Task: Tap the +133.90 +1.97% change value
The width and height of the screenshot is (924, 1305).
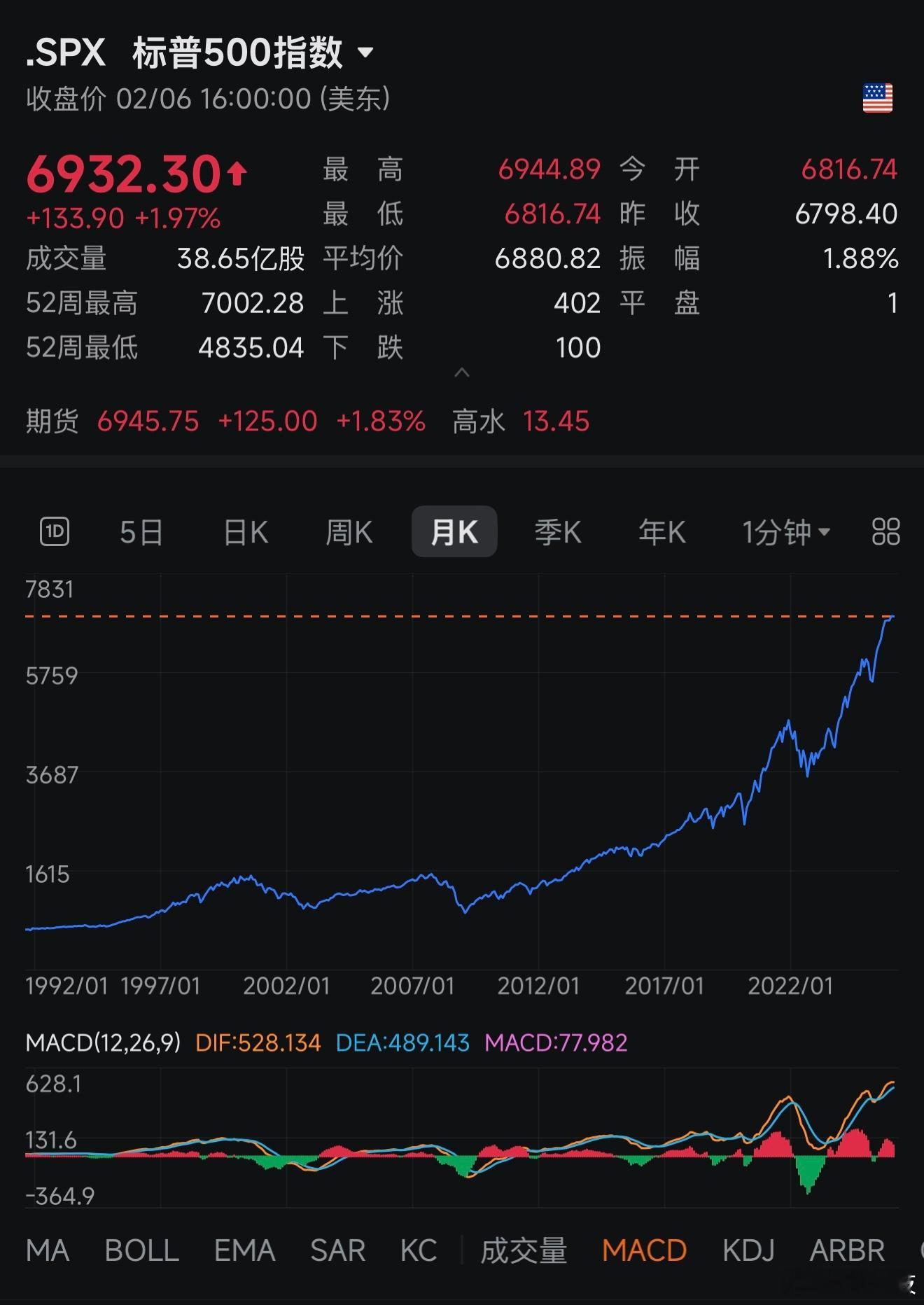Action: (123, 218)
